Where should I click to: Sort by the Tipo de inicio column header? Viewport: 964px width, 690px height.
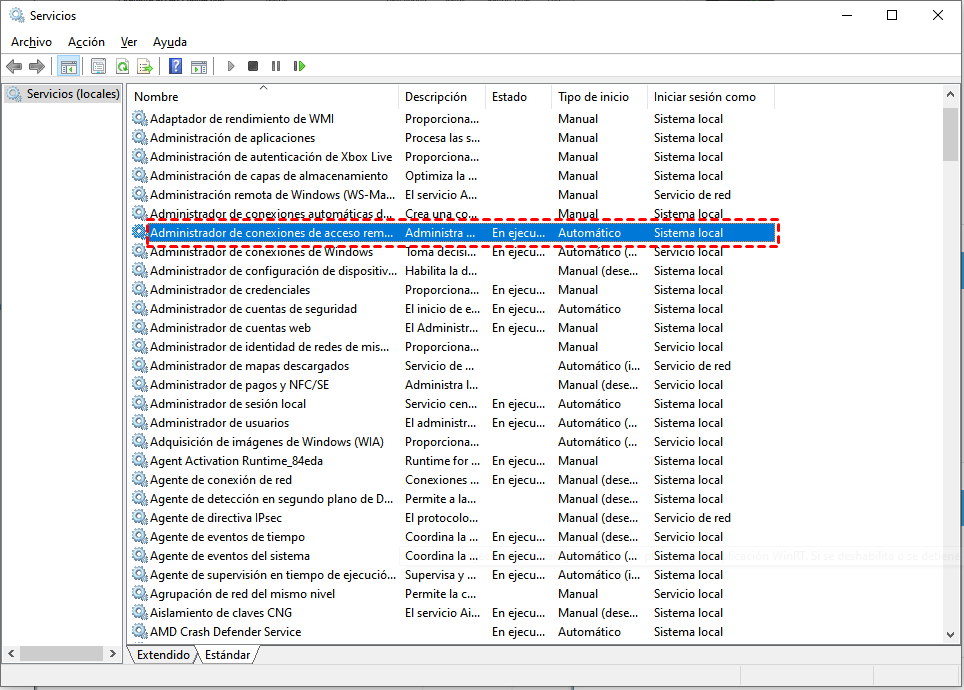click(x=599, y=97)
